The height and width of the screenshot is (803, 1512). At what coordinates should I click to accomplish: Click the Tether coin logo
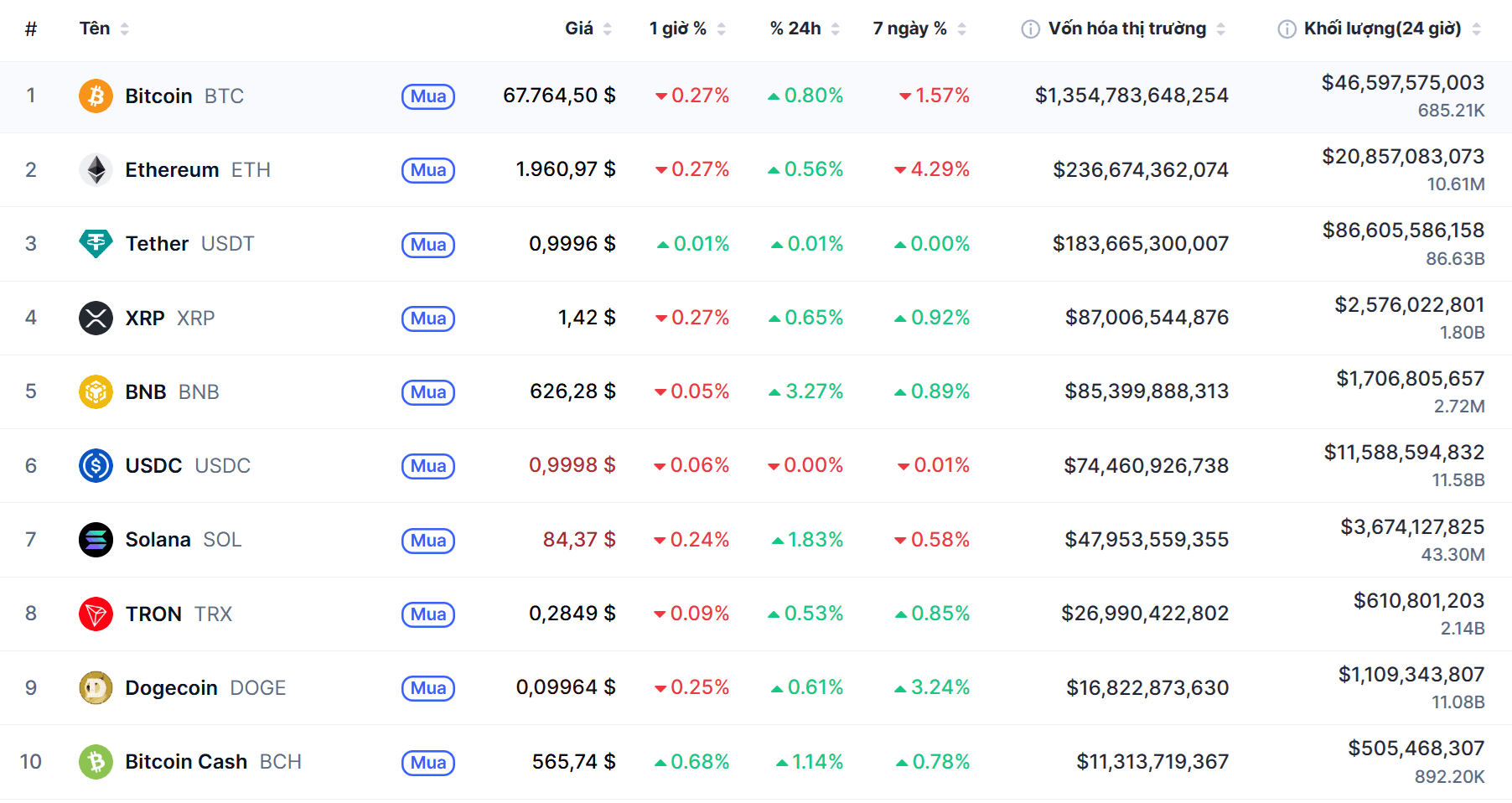(96, 244)
